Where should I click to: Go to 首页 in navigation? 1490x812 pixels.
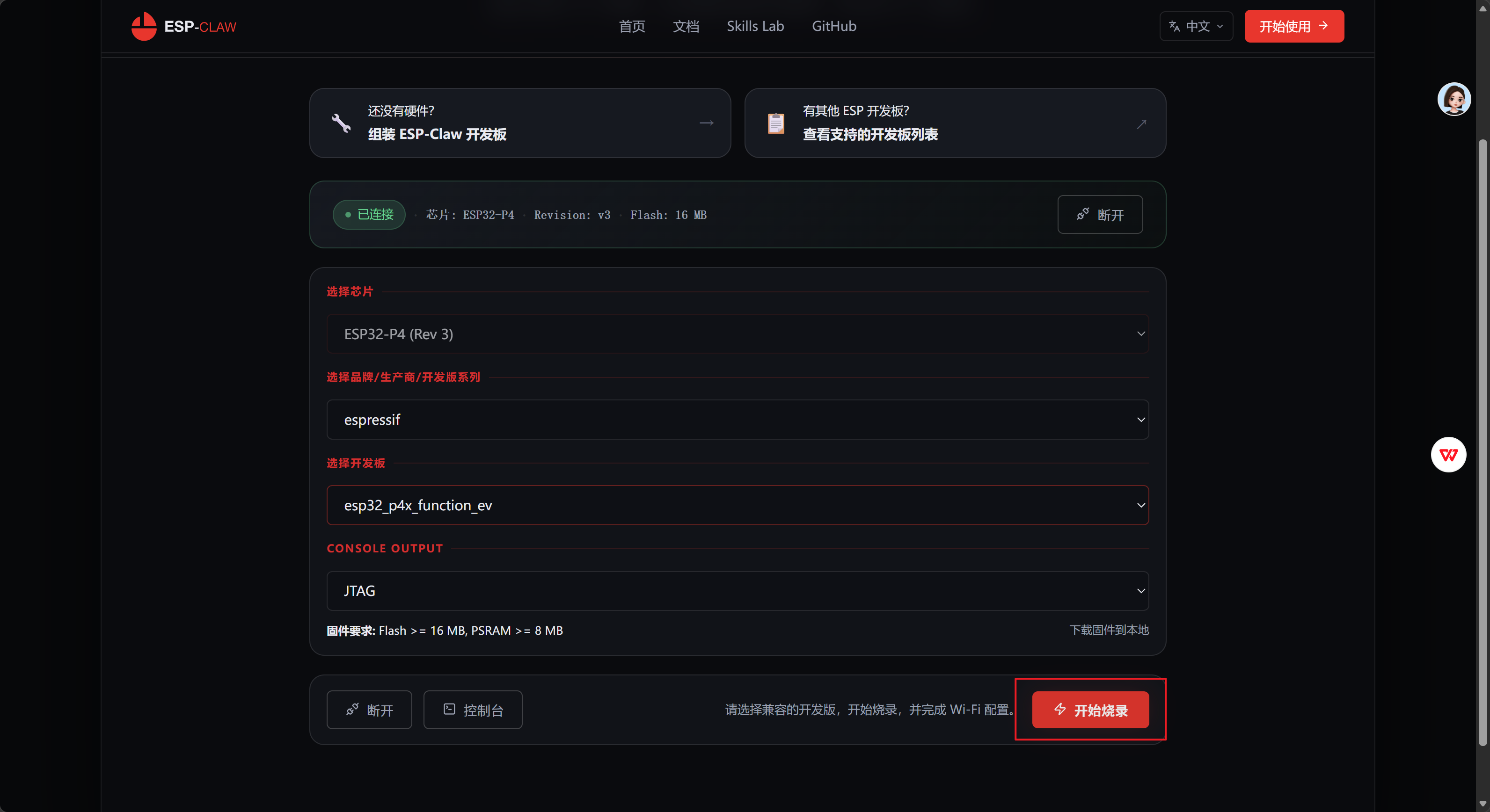[x=632, y=27]
